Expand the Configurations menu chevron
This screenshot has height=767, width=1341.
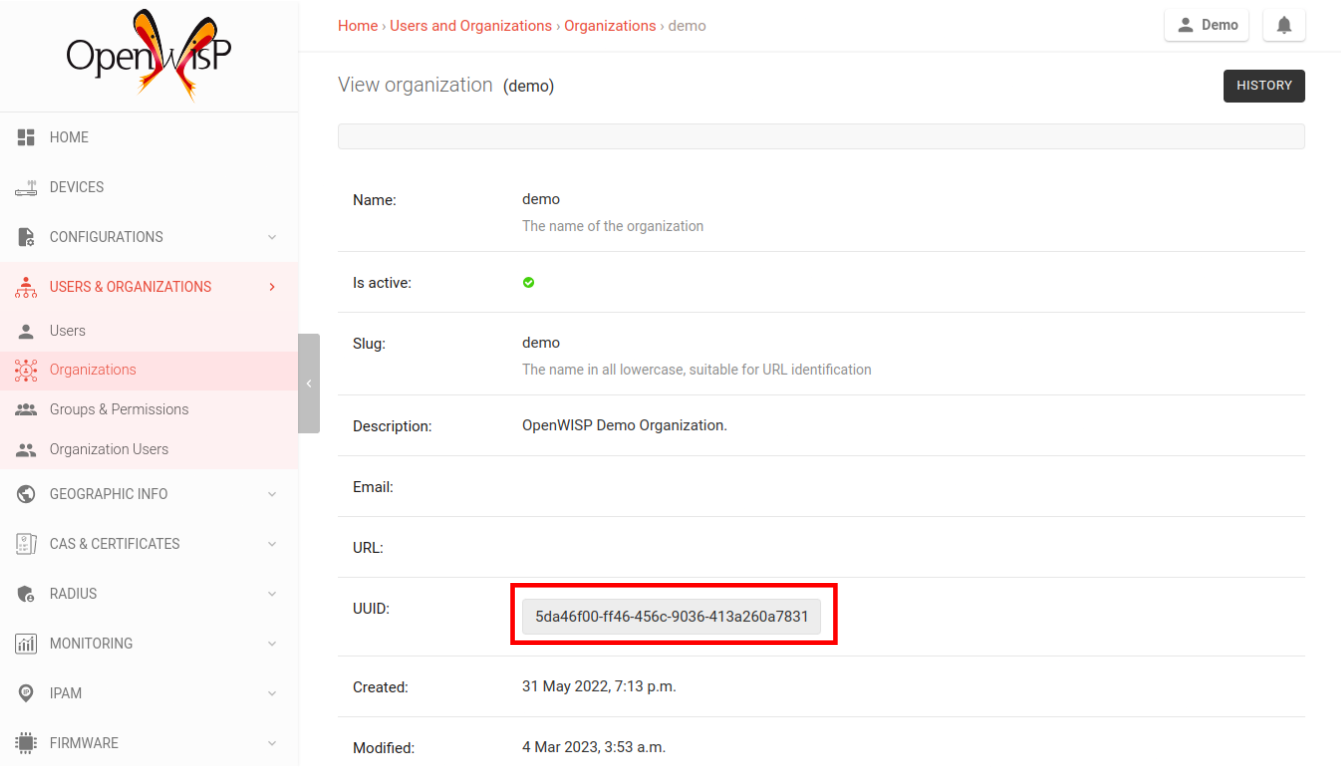(x=272, y=237)
